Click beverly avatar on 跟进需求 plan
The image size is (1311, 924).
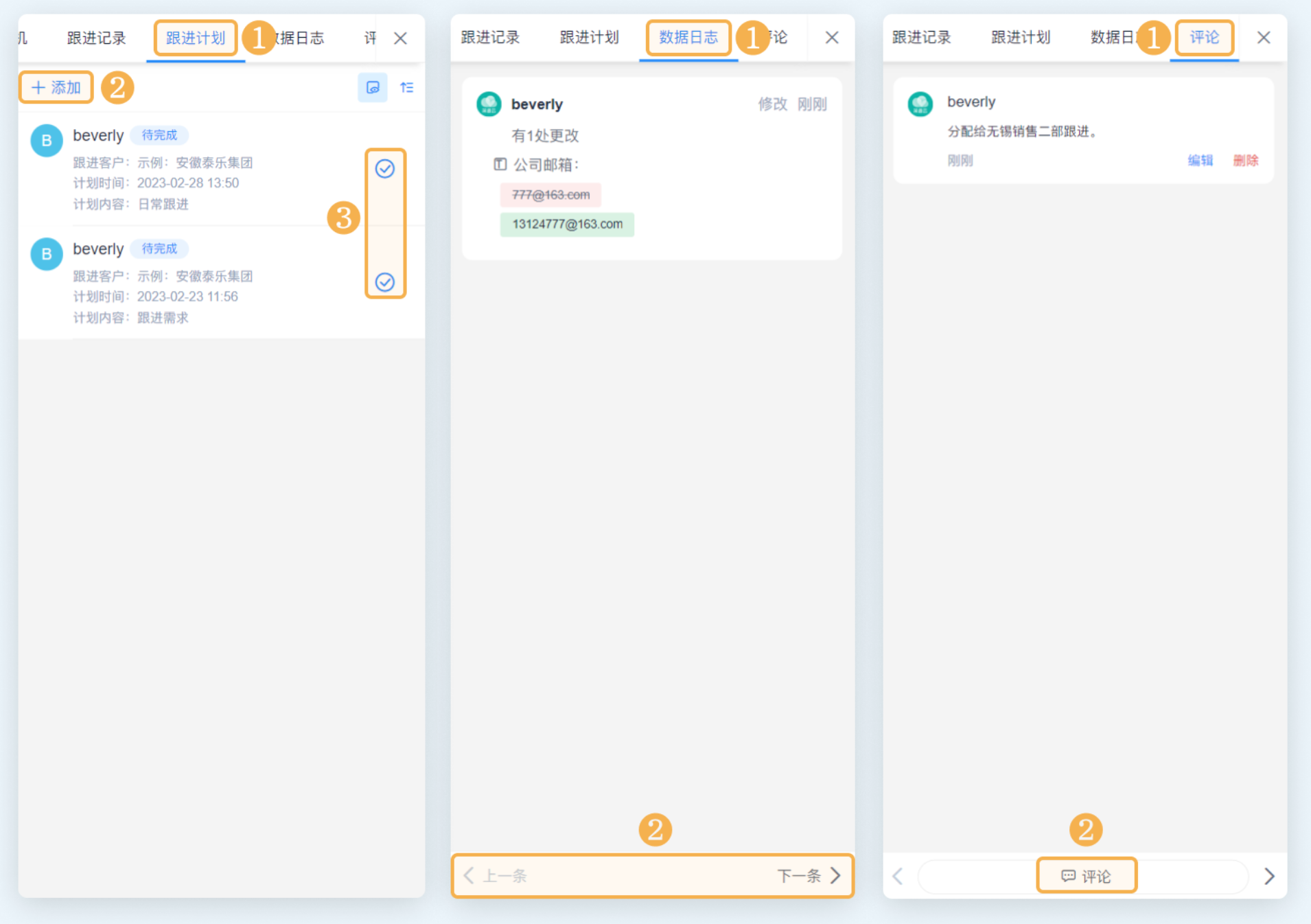(x=47, y=253)
